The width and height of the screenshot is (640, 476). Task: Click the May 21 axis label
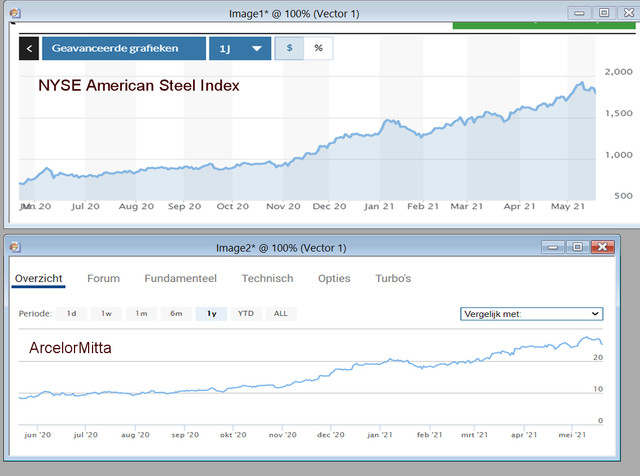click(x=568, y=207)
